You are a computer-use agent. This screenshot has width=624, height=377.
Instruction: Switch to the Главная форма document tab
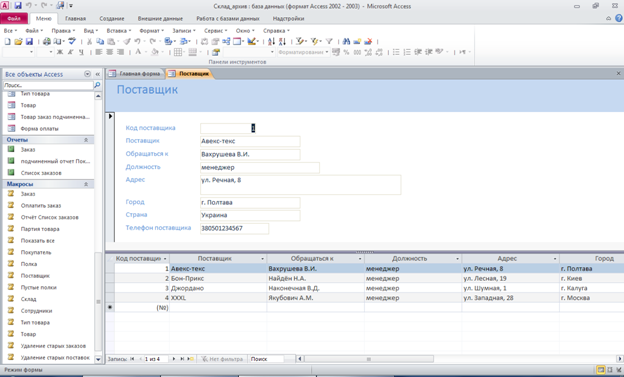tap(135, 74)
